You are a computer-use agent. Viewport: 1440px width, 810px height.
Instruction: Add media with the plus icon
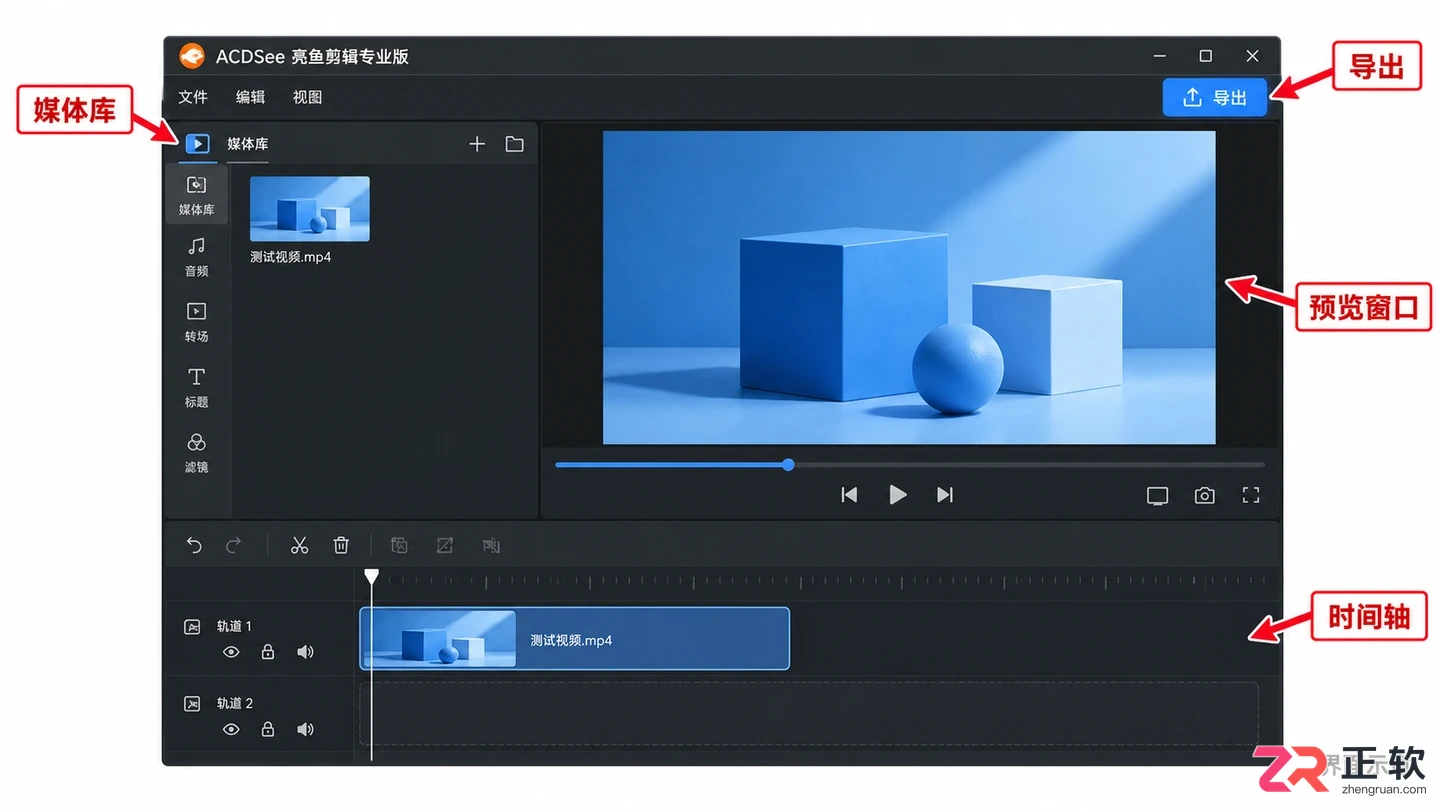pos(477,144)
